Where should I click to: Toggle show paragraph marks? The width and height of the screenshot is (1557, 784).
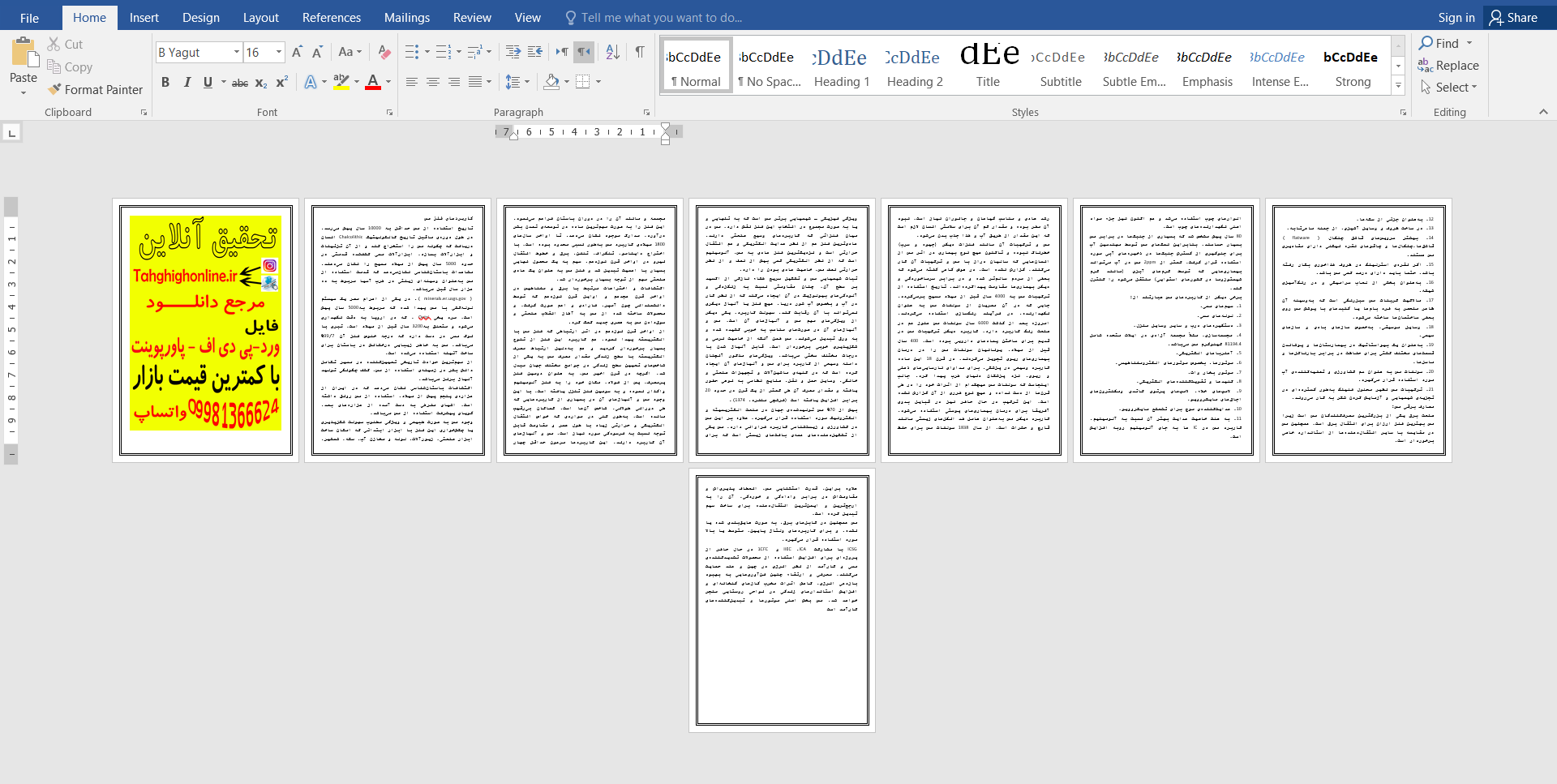pyautogui.click(x=640, y=52)
